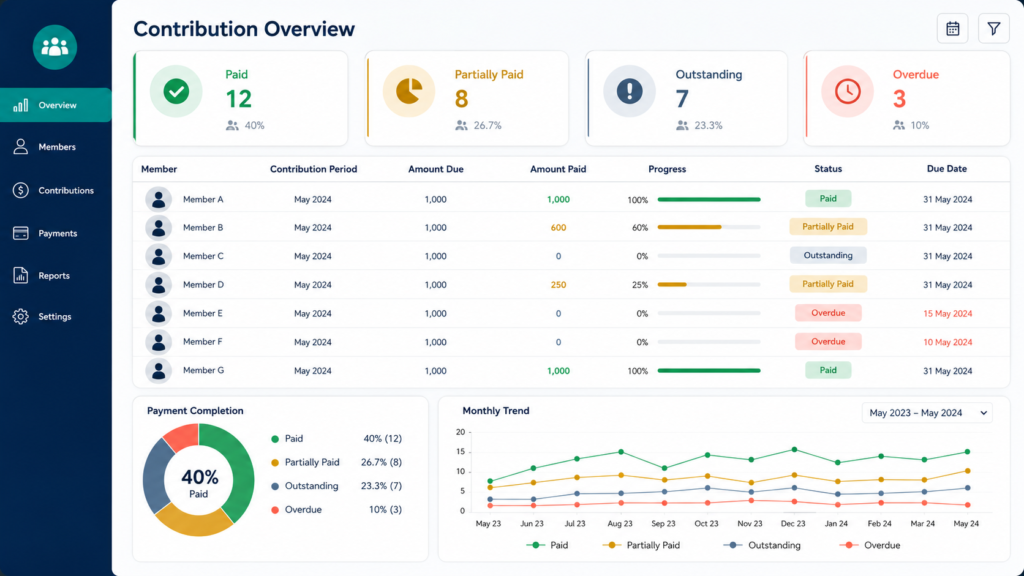Image resolution: width=1024 pixels, height=576 pixels.
Task: Click the group logo in sidebar
Action: 55,47
